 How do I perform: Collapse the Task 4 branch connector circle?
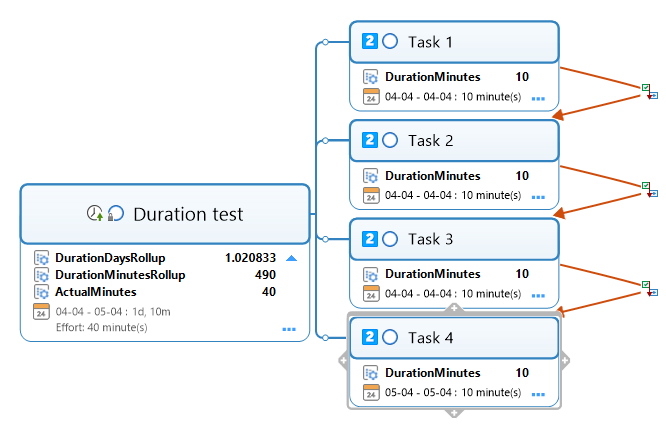tap(325, 338)
